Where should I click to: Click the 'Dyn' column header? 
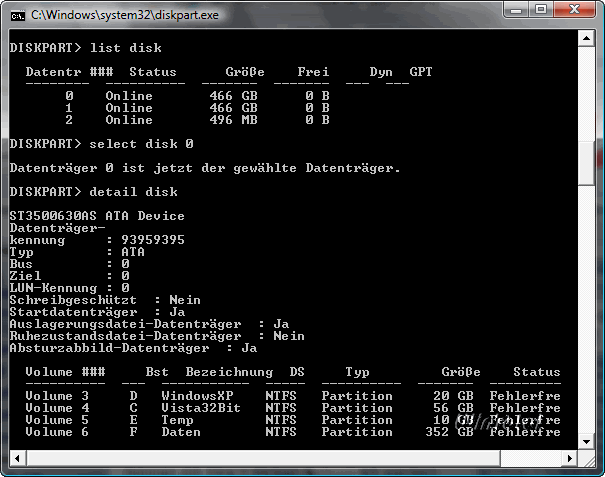tap(381, 72)
